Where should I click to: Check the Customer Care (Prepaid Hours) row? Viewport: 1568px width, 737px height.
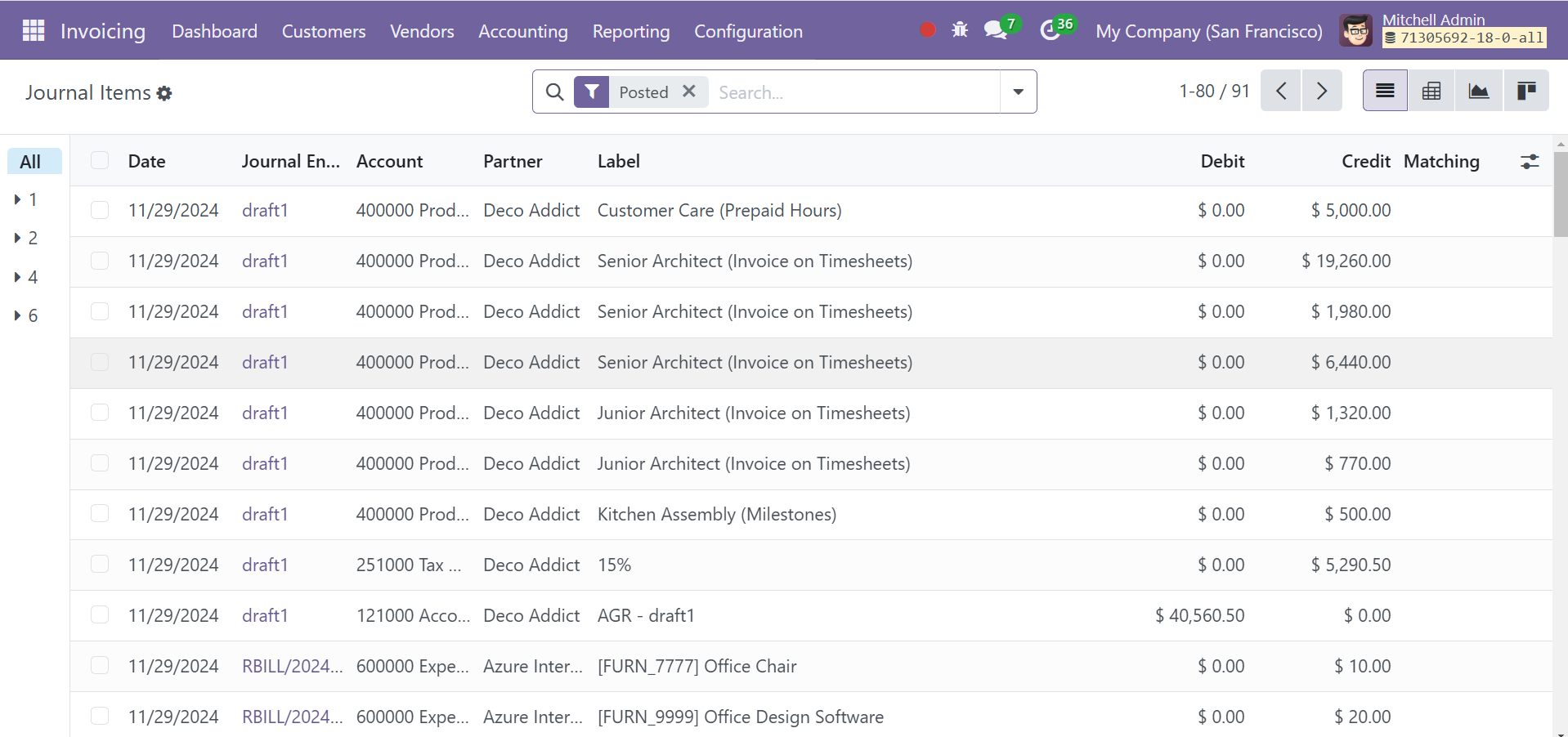click(x=100, y=210)
